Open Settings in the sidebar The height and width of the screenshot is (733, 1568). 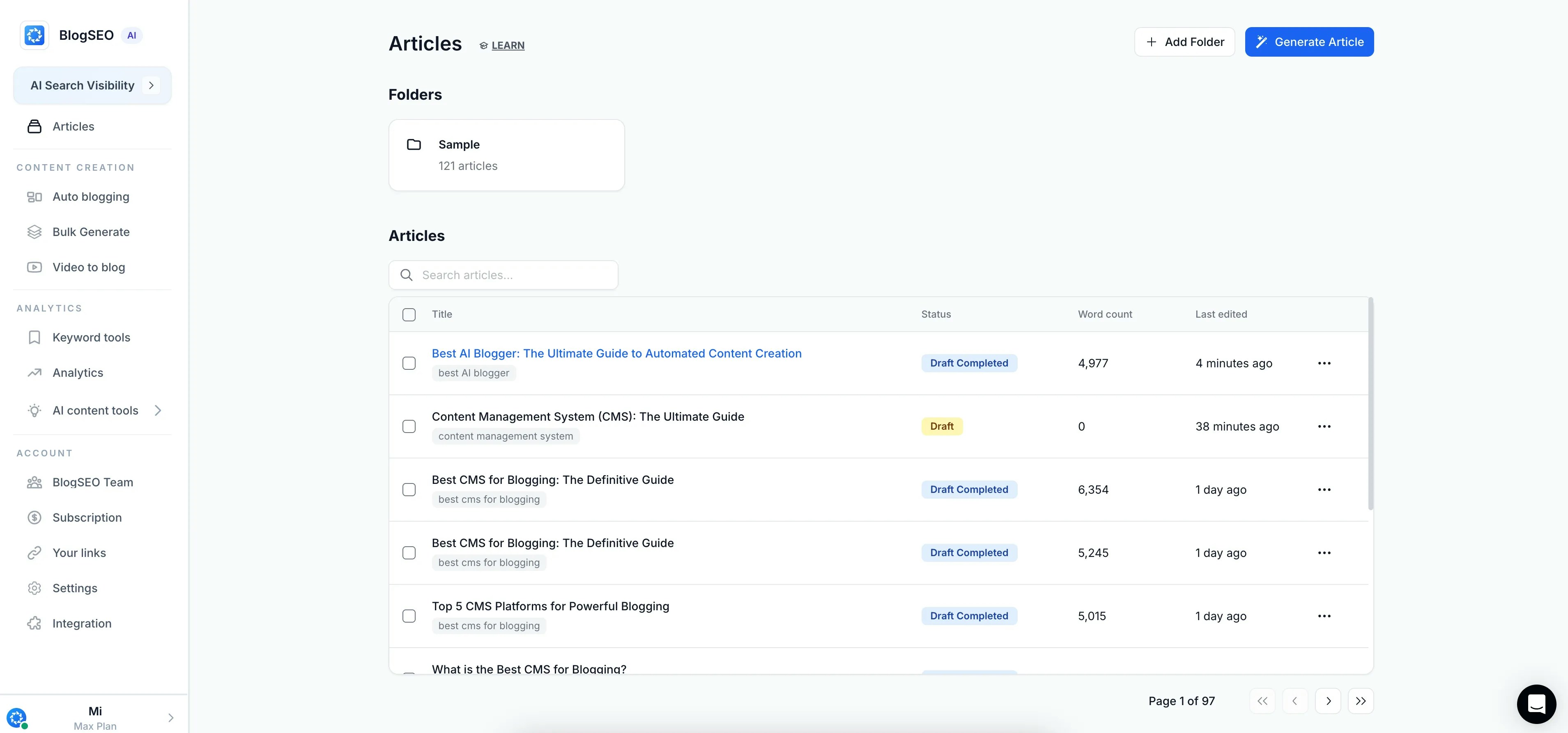tap(74, 588)
